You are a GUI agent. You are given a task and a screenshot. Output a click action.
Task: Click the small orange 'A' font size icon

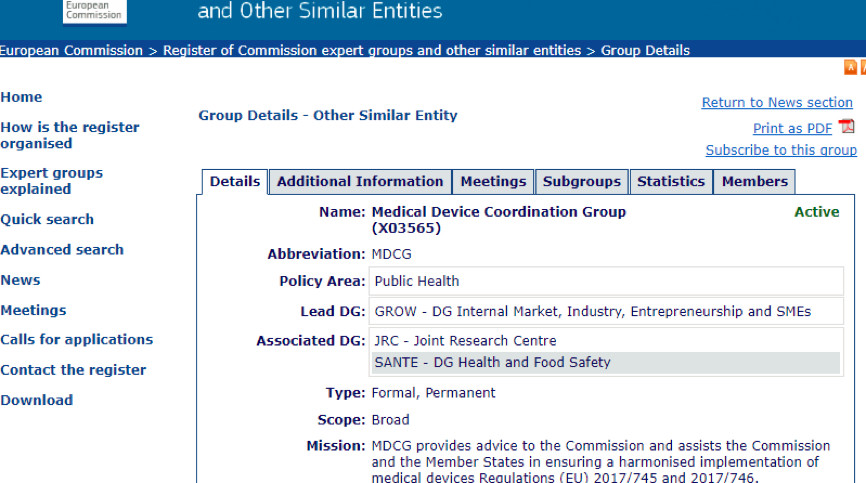(x=851, y=68)
